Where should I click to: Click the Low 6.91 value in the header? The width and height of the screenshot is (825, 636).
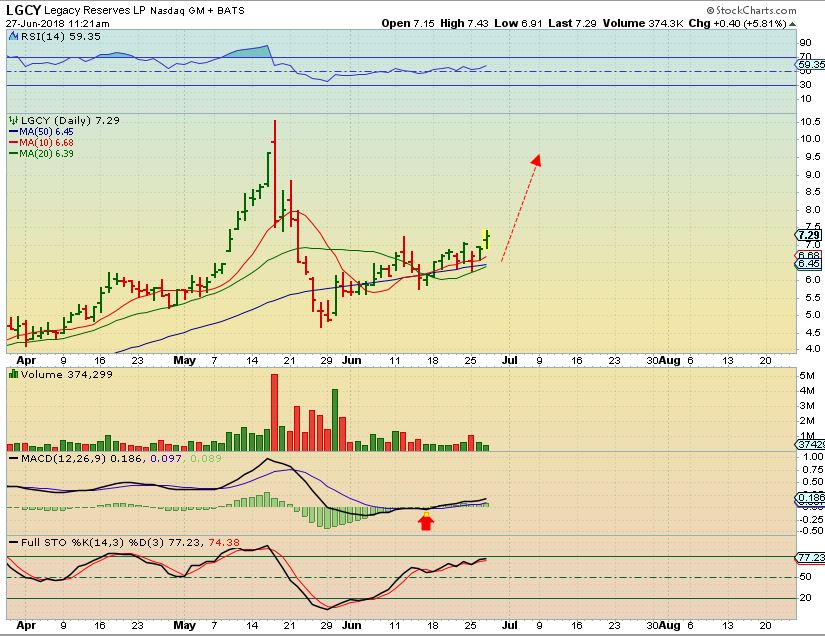(x=518, y=24)
